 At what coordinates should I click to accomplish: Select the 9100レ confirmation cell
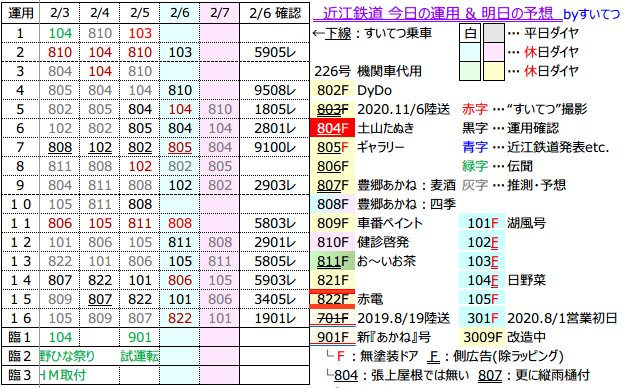(x=275, y=147)
